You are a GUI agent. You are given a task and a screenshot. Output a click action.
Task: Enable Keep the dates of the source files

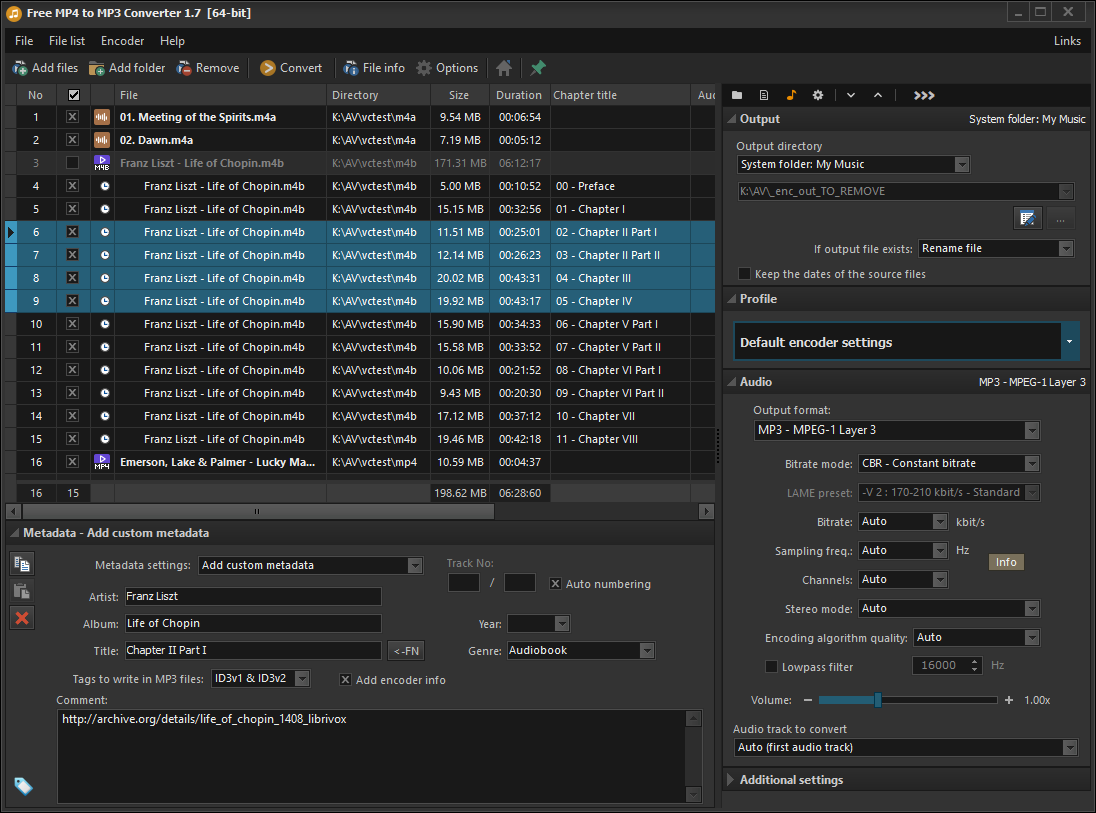744,274
